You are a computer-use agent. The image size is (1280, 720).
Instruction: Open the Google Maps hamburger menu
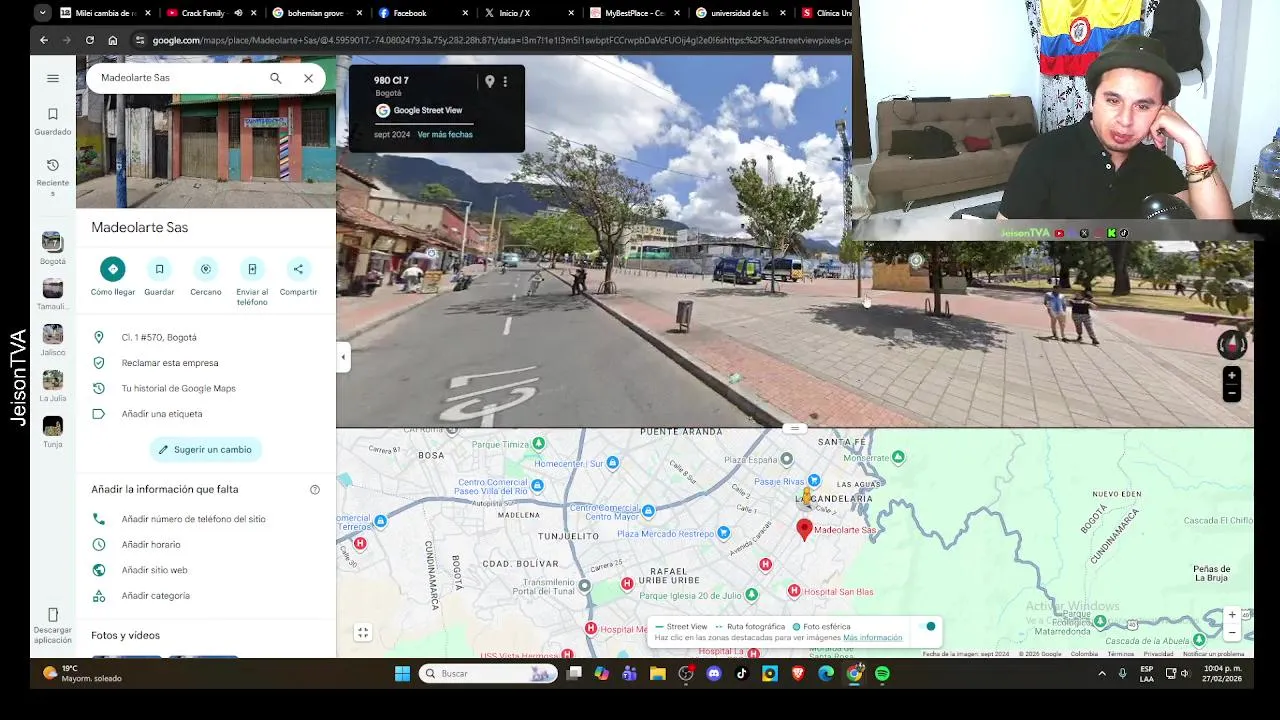pyautogui.click(x=53, y=78)
